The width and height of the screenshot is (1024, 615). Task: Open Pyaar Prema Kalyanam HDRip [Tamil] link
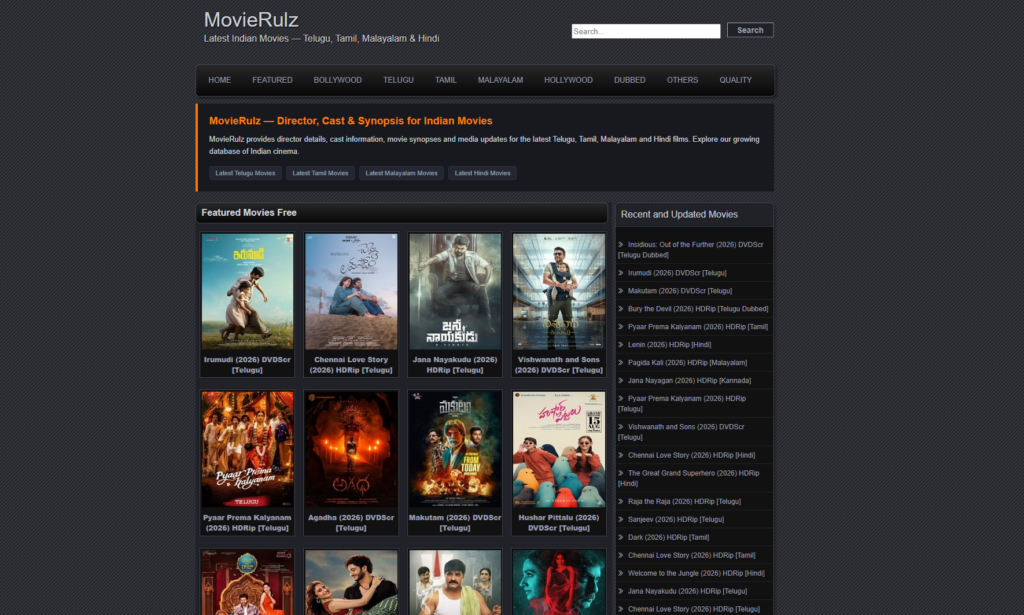pyautogui.click(x=698, y=327)
